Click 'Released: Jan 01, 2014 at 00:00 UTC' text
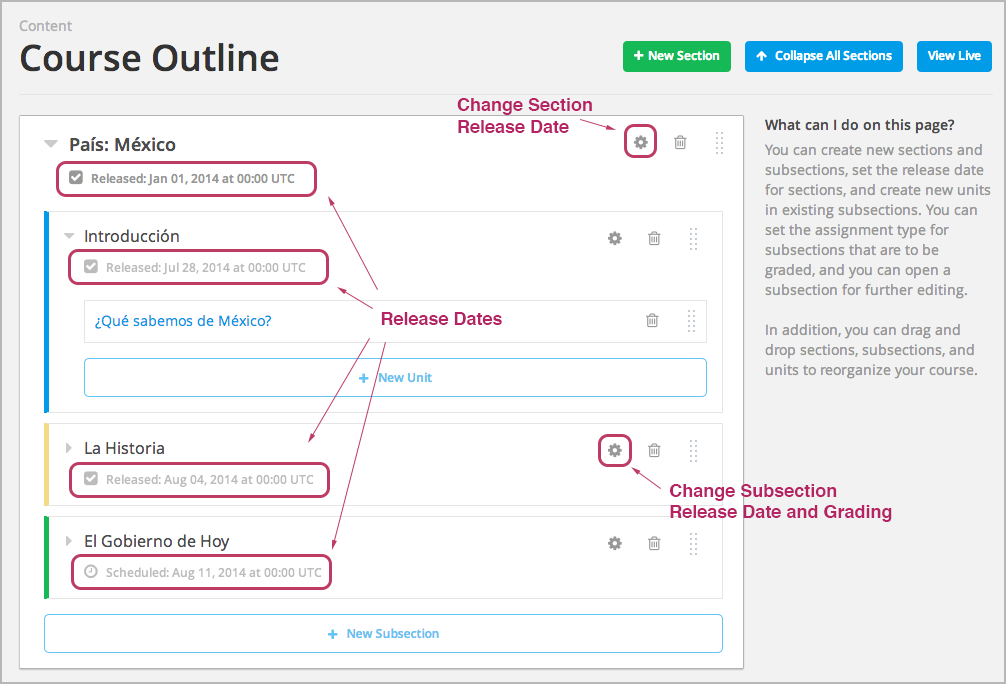This screenshot has width=1006, height=684. (x=192, y=178)
